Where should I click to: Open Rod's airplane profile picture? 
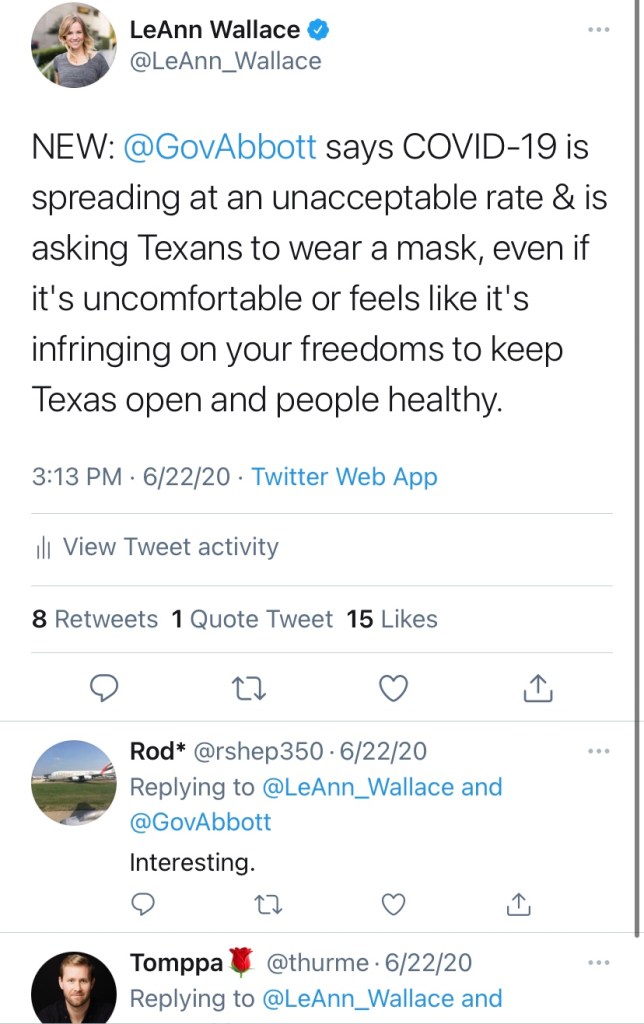(x=74, y=781)
